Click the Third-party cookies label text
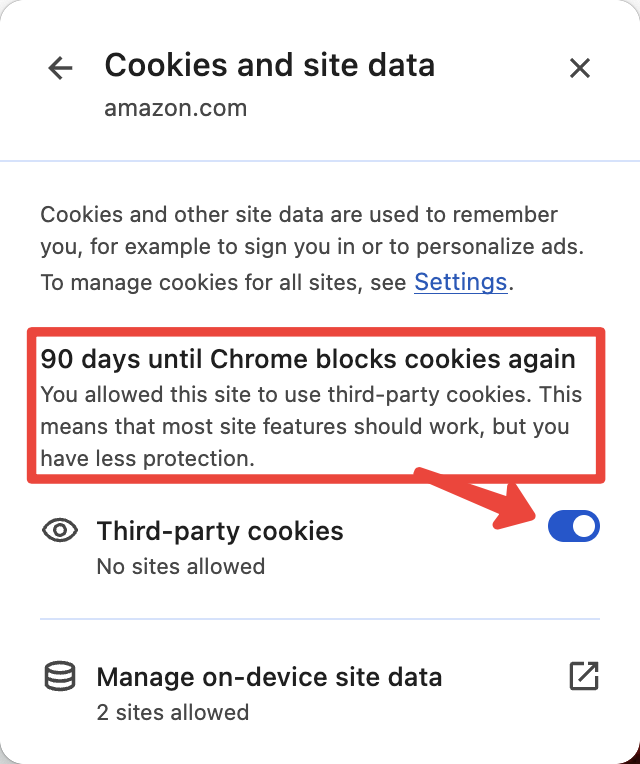The image size is (640, 764). [220, 531]
